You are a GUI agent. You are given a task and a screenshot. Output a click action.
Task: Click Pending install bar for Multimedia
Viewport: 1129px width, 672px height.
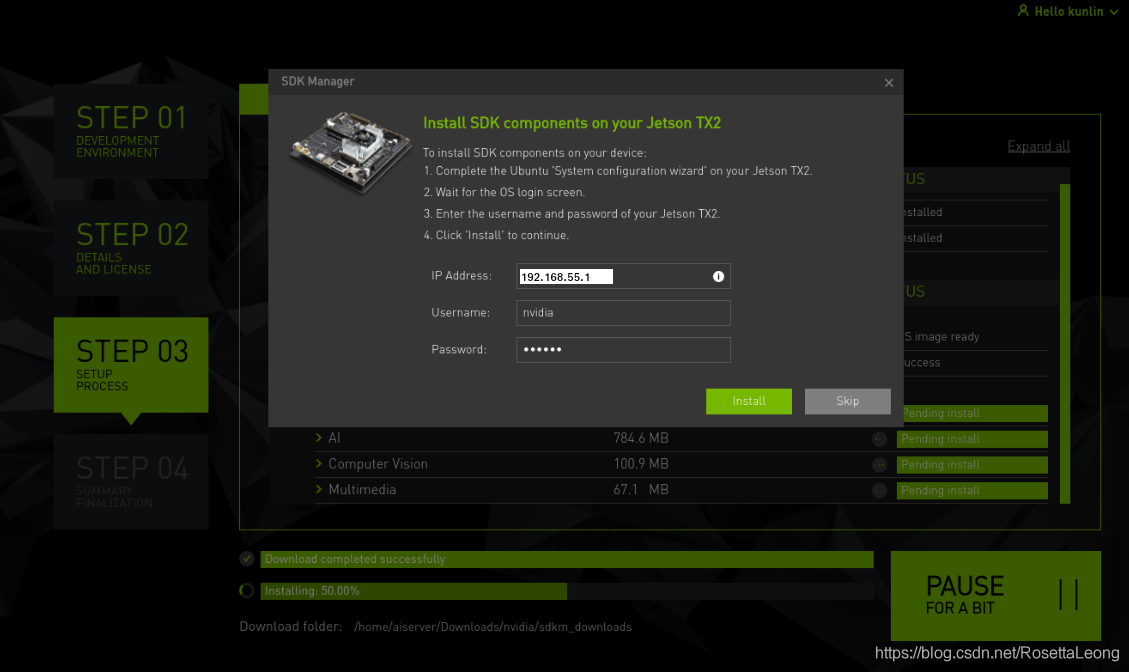tap(972, 490)
